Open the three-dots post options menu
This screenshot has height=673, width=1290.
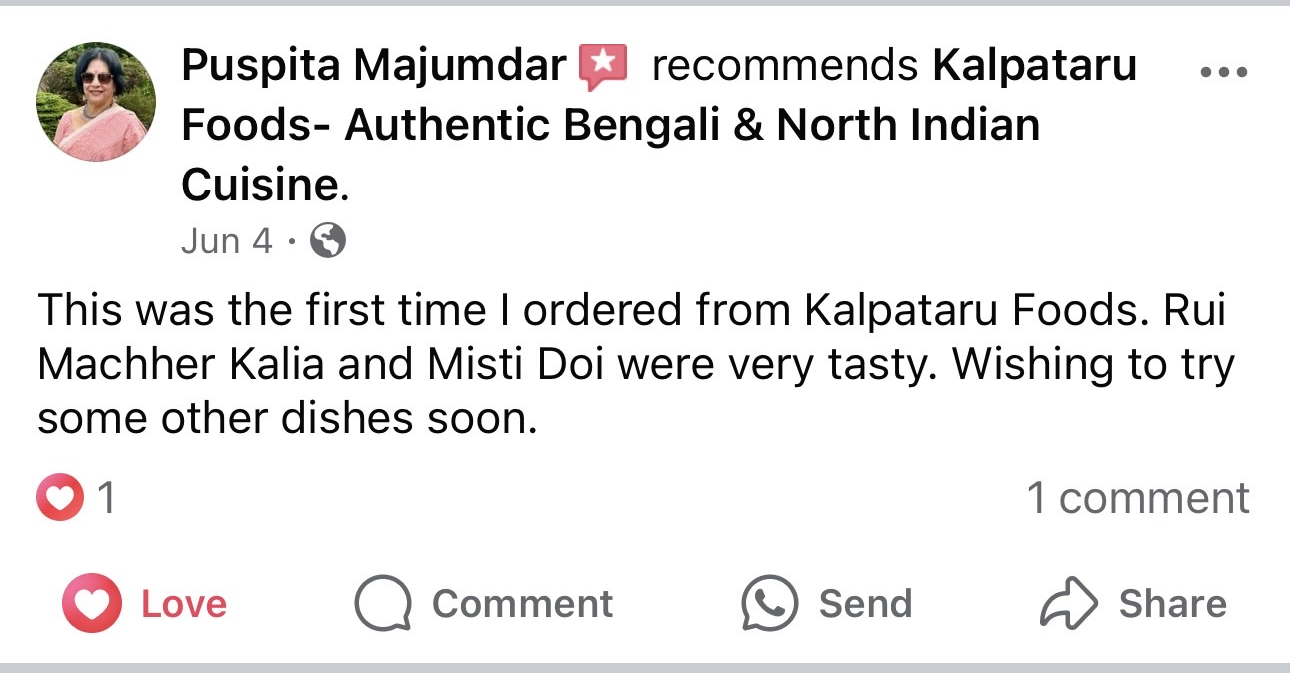[1222, 72]
